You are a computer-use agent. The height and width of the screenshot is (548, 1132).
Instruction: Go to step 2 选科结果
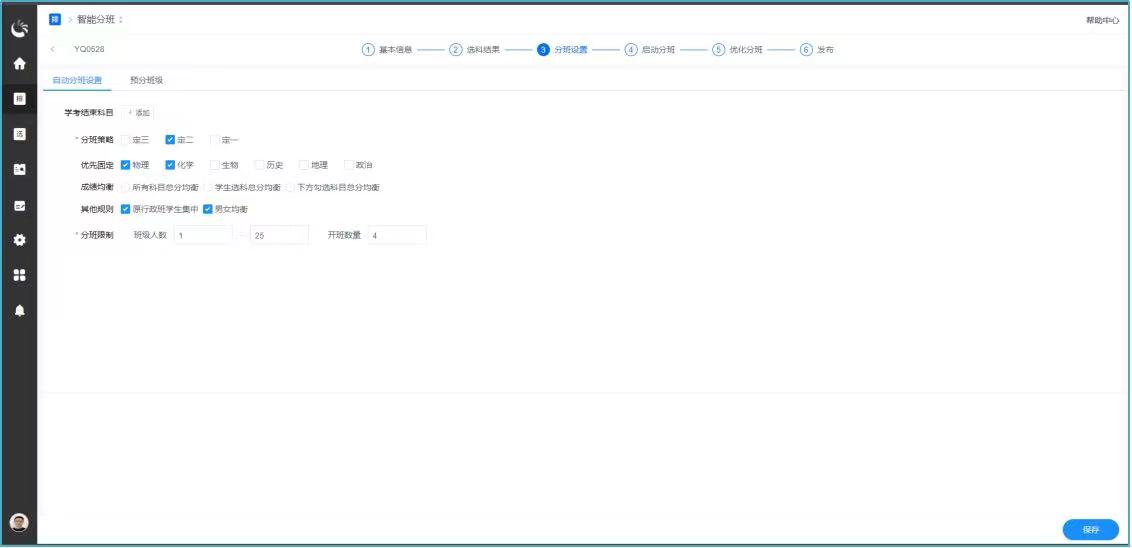[474, 50]
